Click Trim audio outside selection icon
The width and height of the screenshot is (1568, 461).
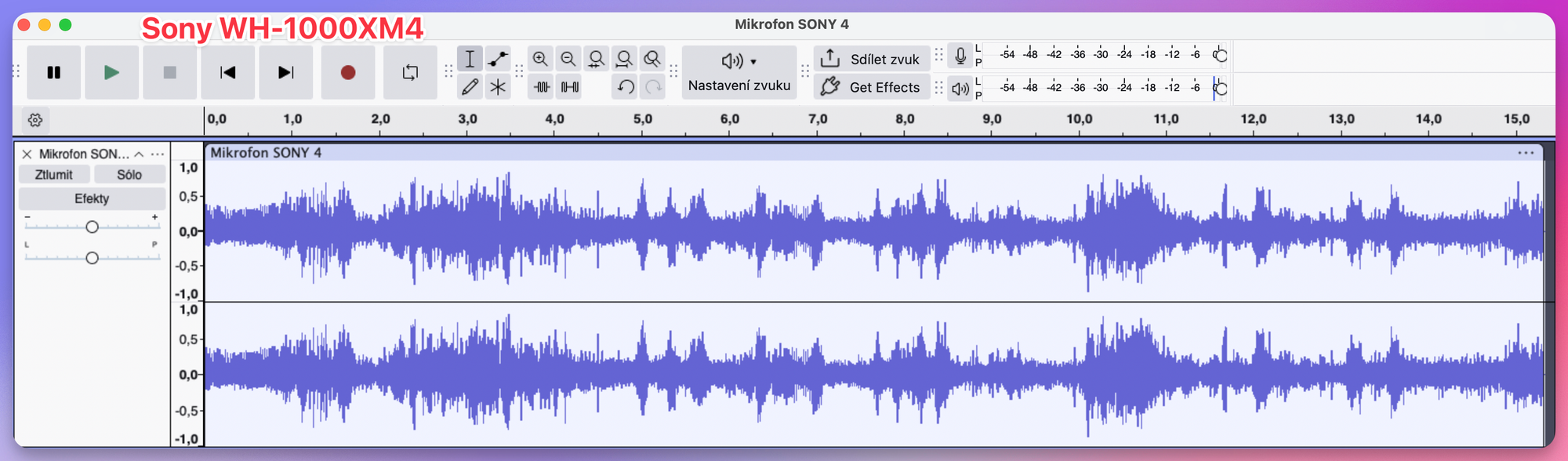coord(542,87)
